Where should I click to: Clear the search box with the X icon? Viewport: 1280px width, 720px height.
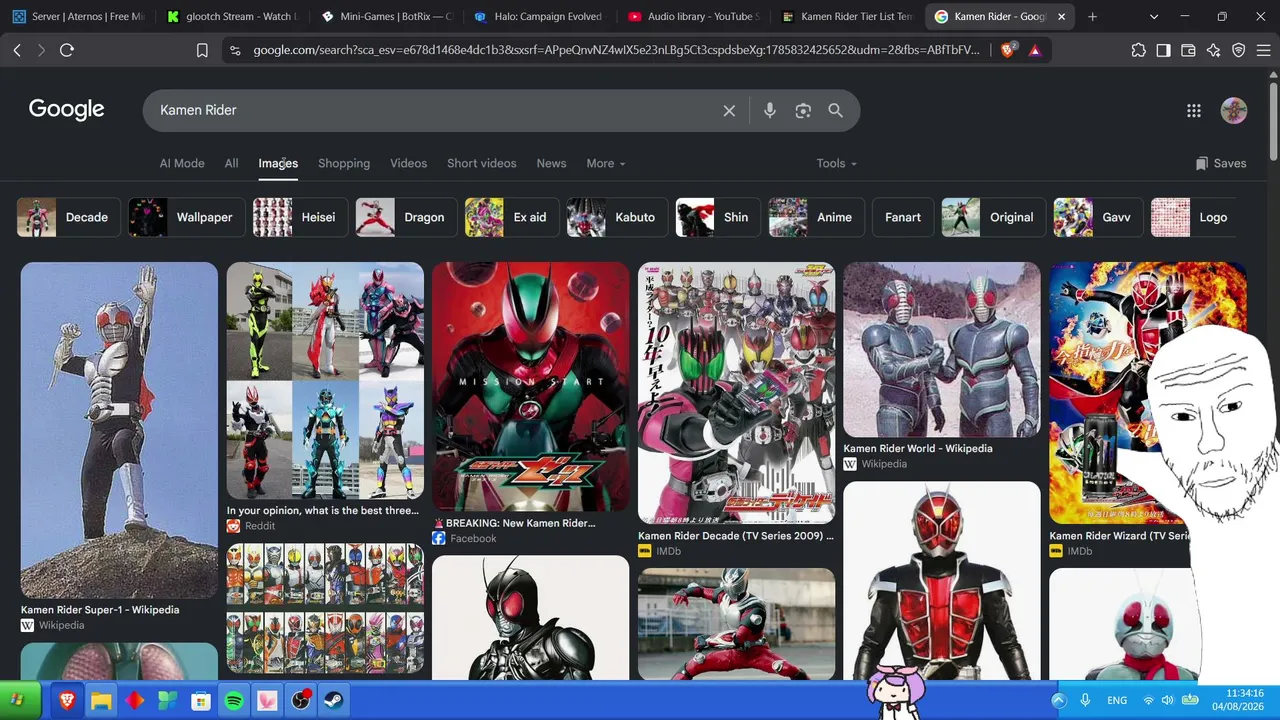729,111
